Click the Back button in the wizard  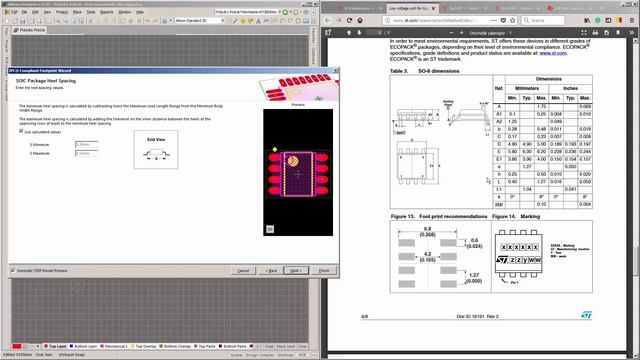tap(271, 271)
